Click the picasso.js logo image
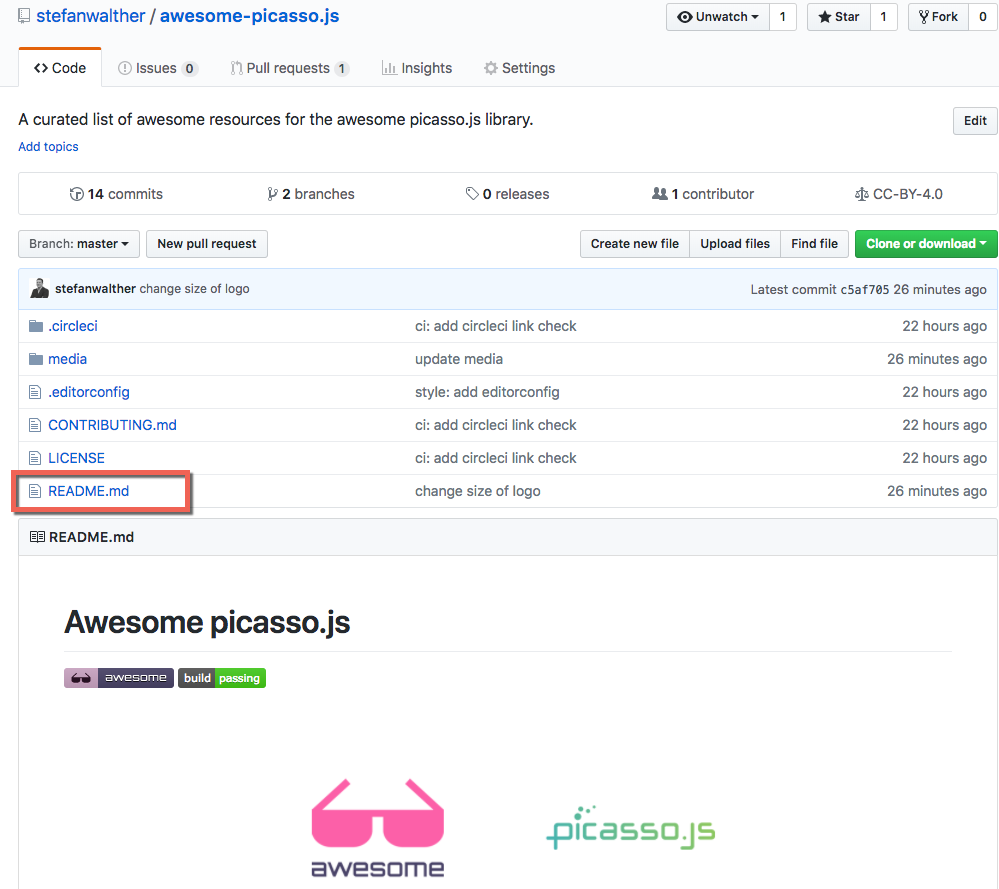999x889 pixels. (631, 827)
